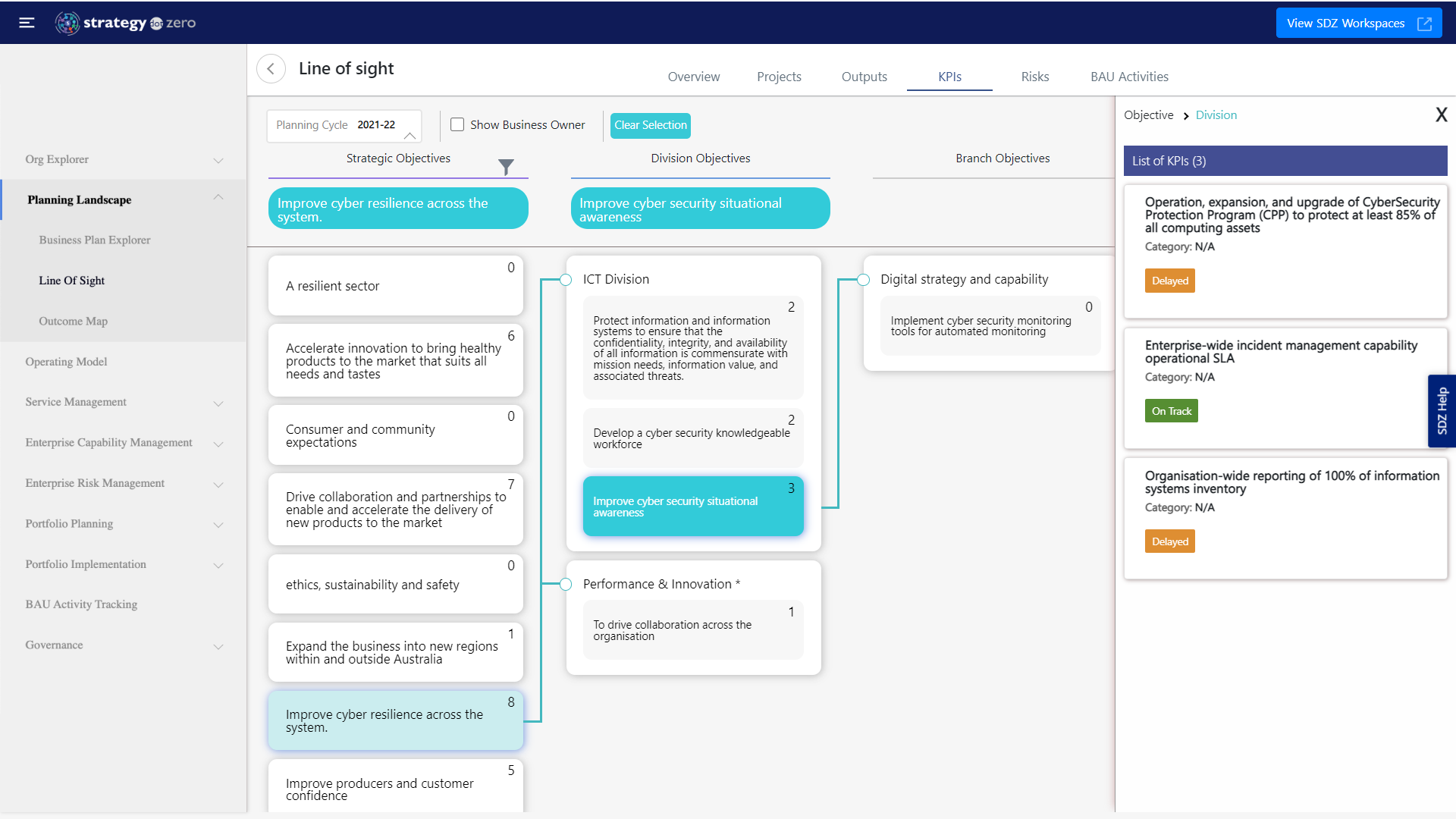1456x819 pixels.
Task: Click the back arrow beside Line of sight
Action: coord(271,68)
